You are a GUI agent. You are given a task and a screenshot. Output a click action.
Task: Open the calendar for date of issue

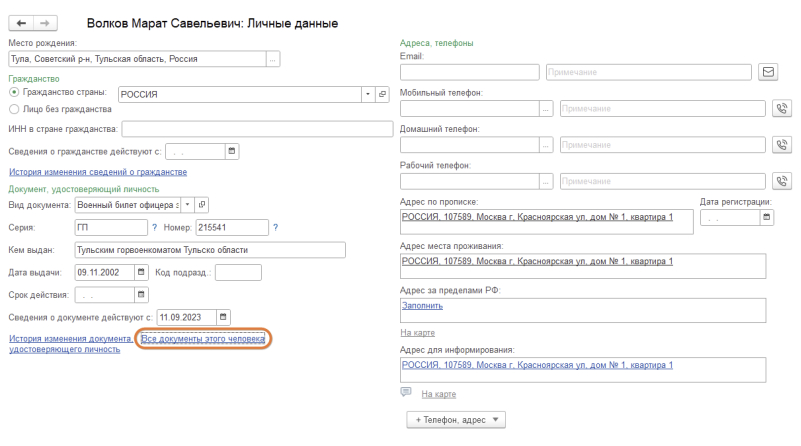(x=141, y=272)
